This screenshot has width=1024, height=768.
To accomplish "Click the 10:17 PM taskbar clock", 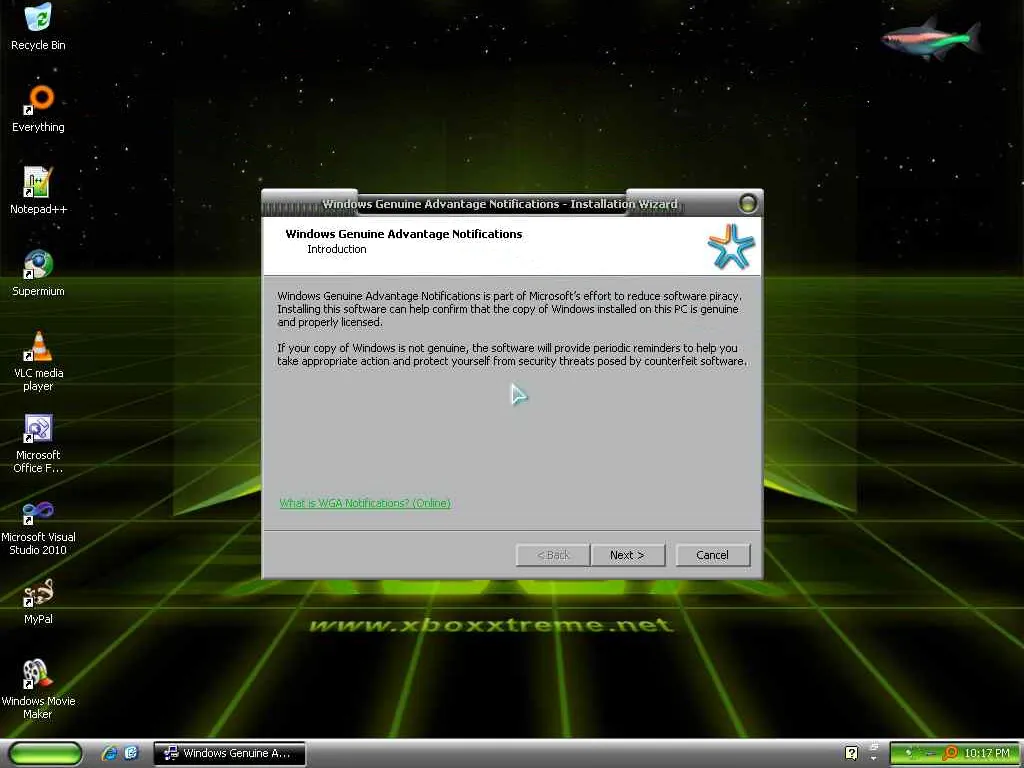I will (987, 753).
